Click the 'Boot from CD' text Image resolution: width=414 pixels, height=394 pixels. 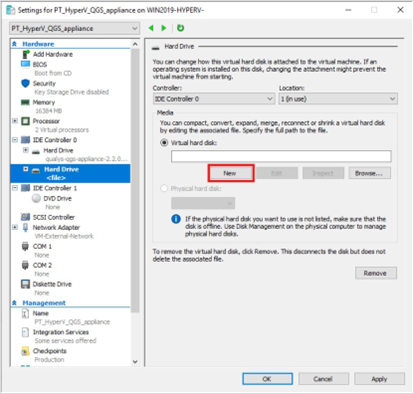pos(53,73)
